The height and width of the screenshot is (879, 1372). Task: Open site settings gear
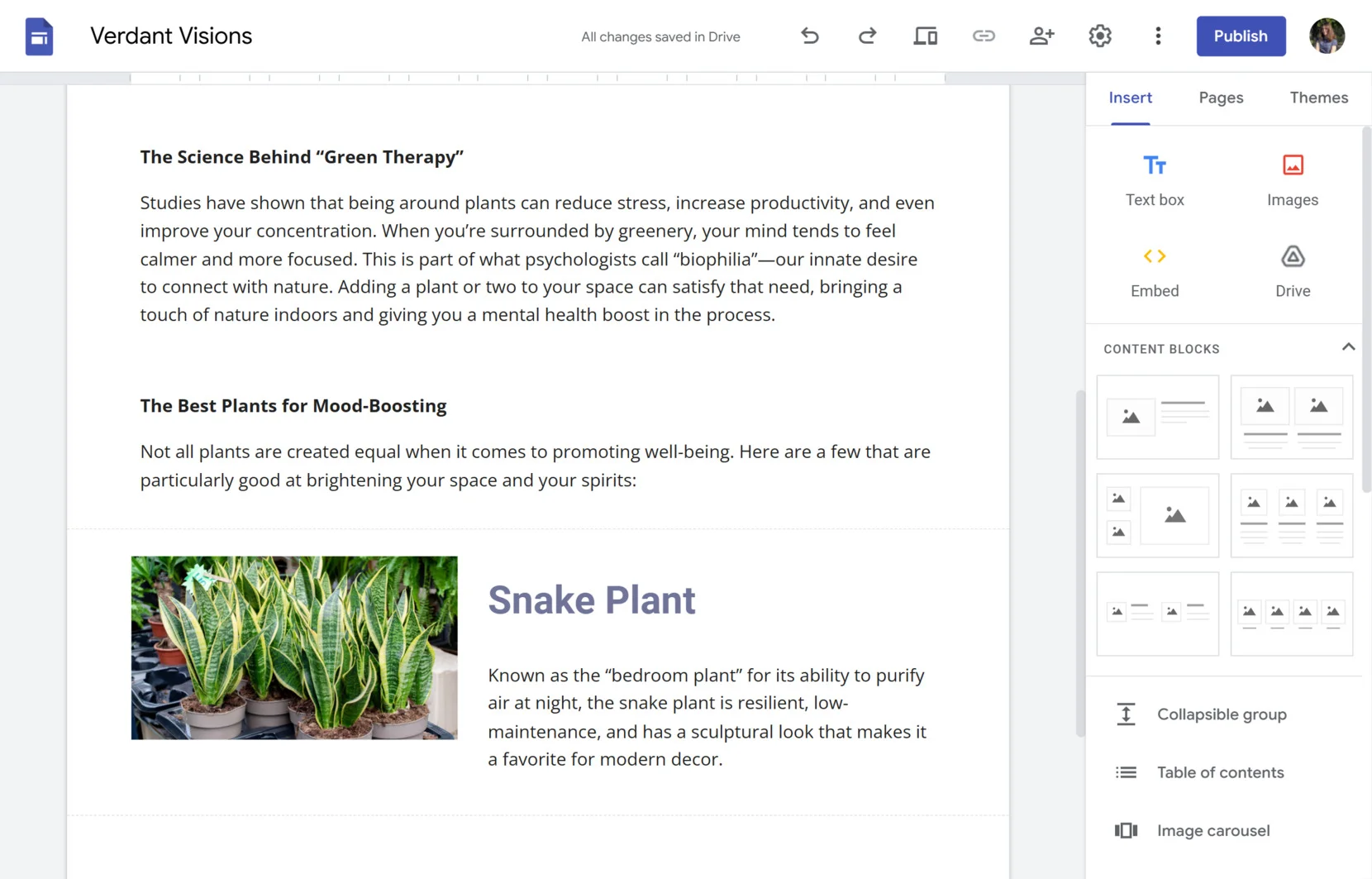[x=1099, y=36]
